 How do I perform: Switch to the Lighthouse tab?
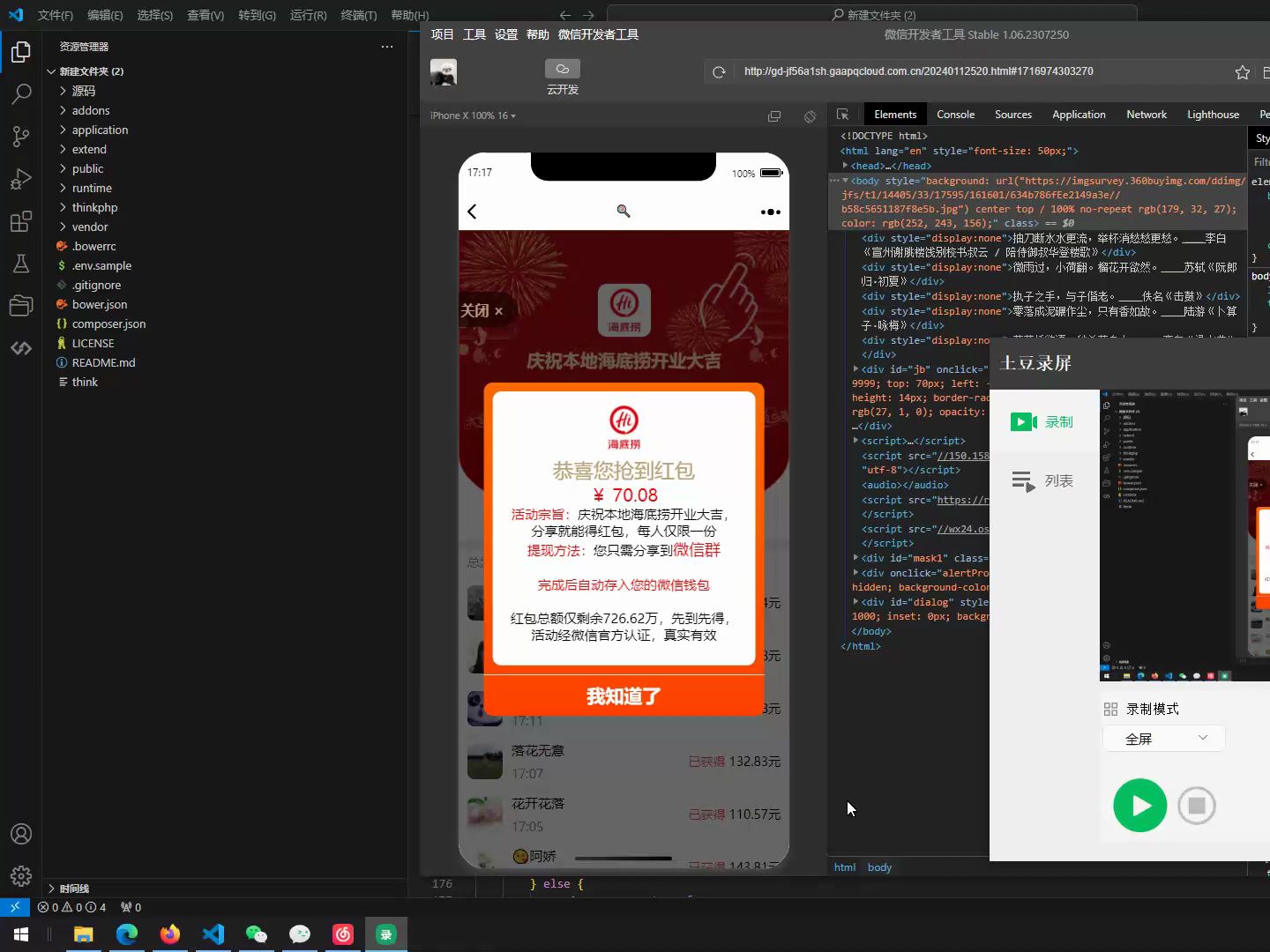pos(1213,115)
